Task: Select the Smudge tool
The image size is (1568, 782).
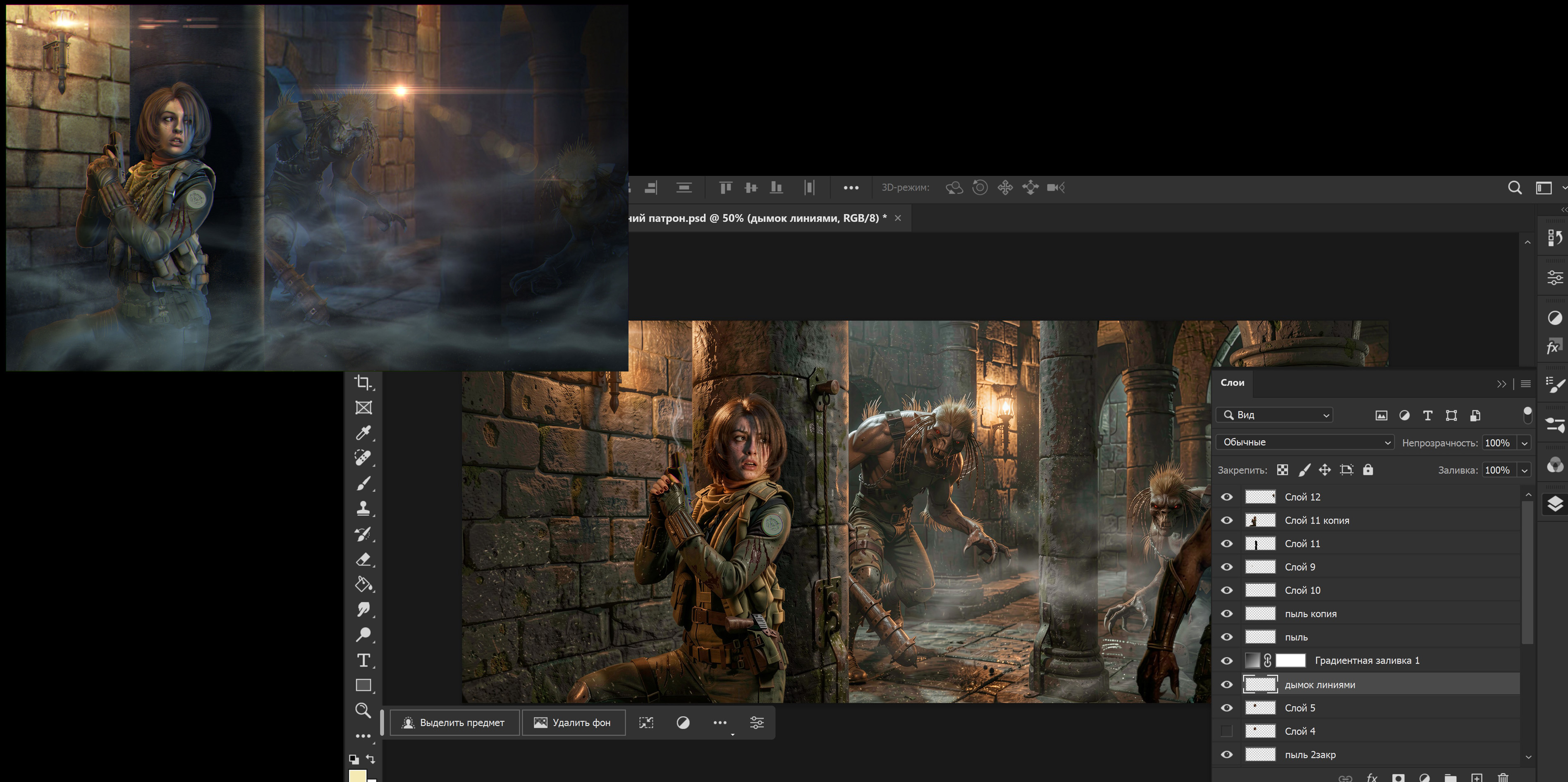Action: click(x=363, y=609)
